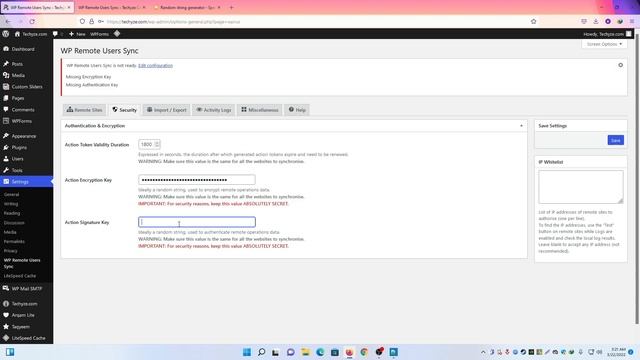Image resolution: width=640 pixels, height=360 pixels.
Task: Open Discussion settings submenu item
Action: point(14,223)
